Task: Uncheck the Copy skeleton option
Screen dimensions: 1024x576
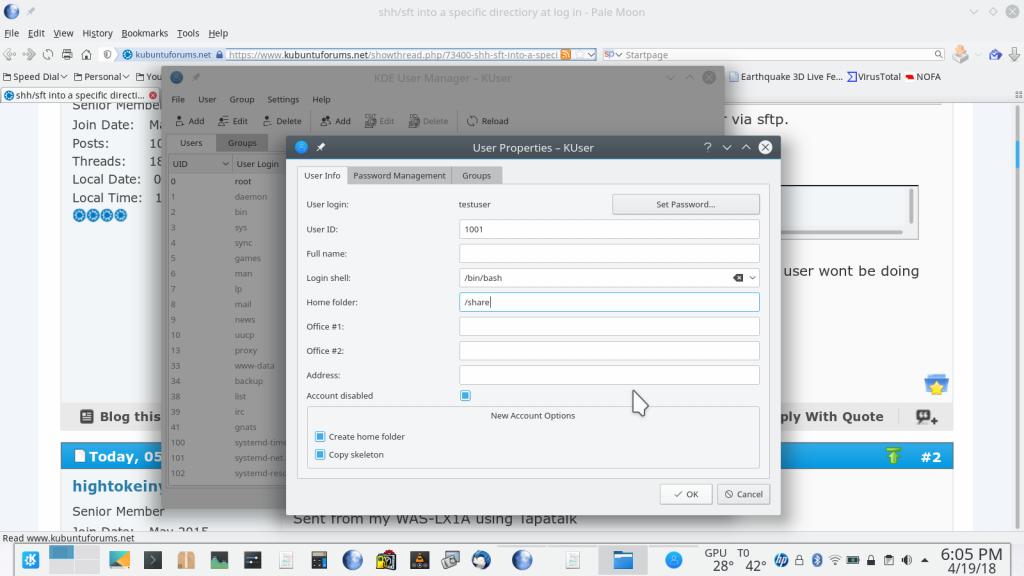Action: pyautogui.click(x=320, y=455)
